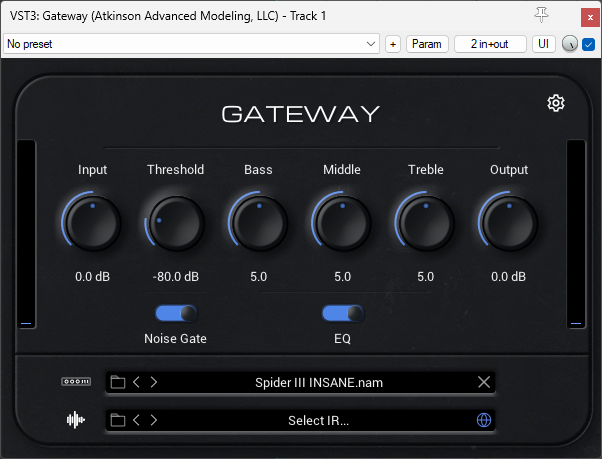
Task: Load previous IR with left arrow
Action: click(136, 420)
